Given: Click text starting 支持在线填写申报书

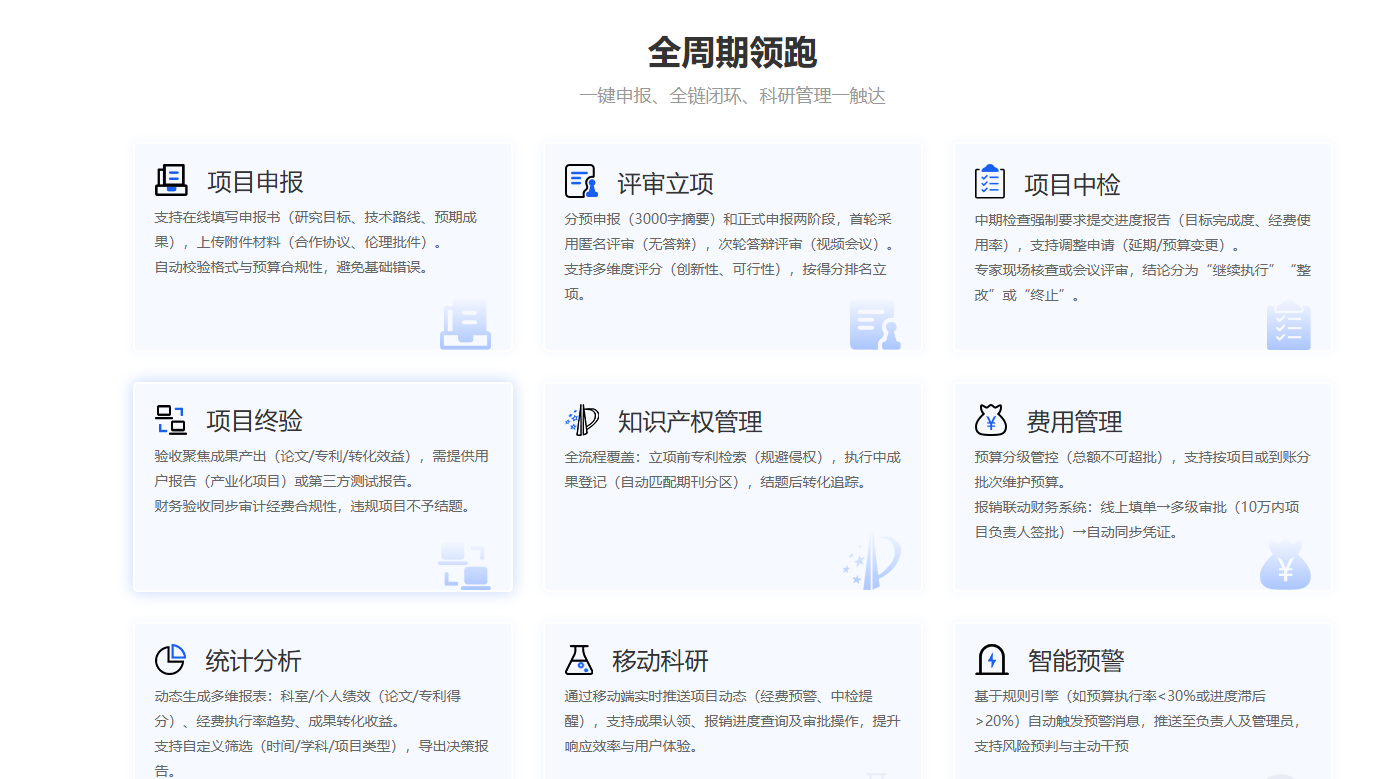Looking at the screenshot, I should coord(316,229).
